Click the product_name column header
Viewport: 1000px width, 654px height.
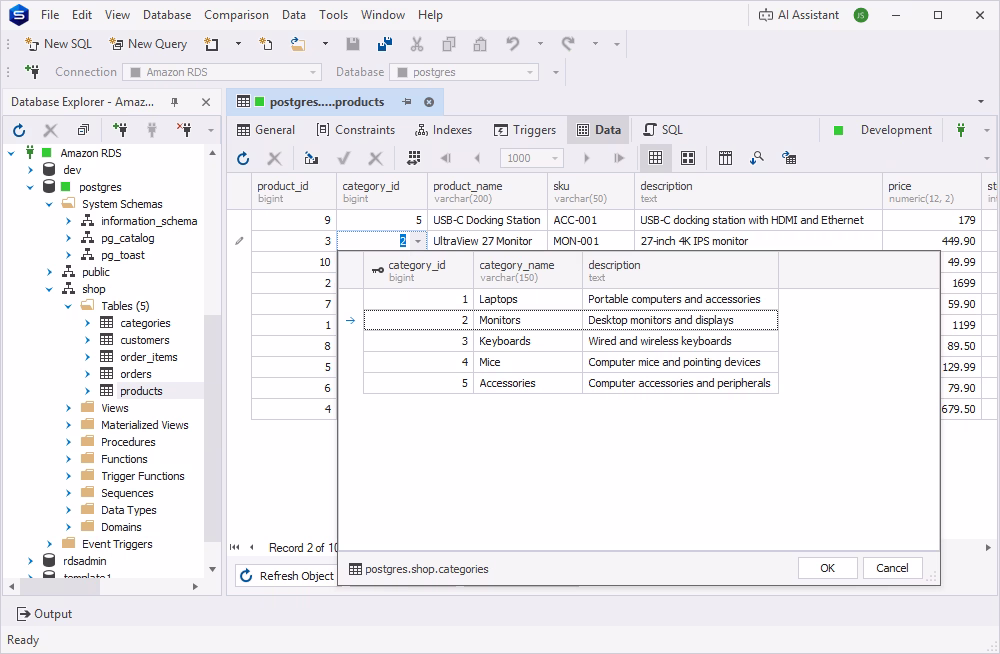click(487, 191)
